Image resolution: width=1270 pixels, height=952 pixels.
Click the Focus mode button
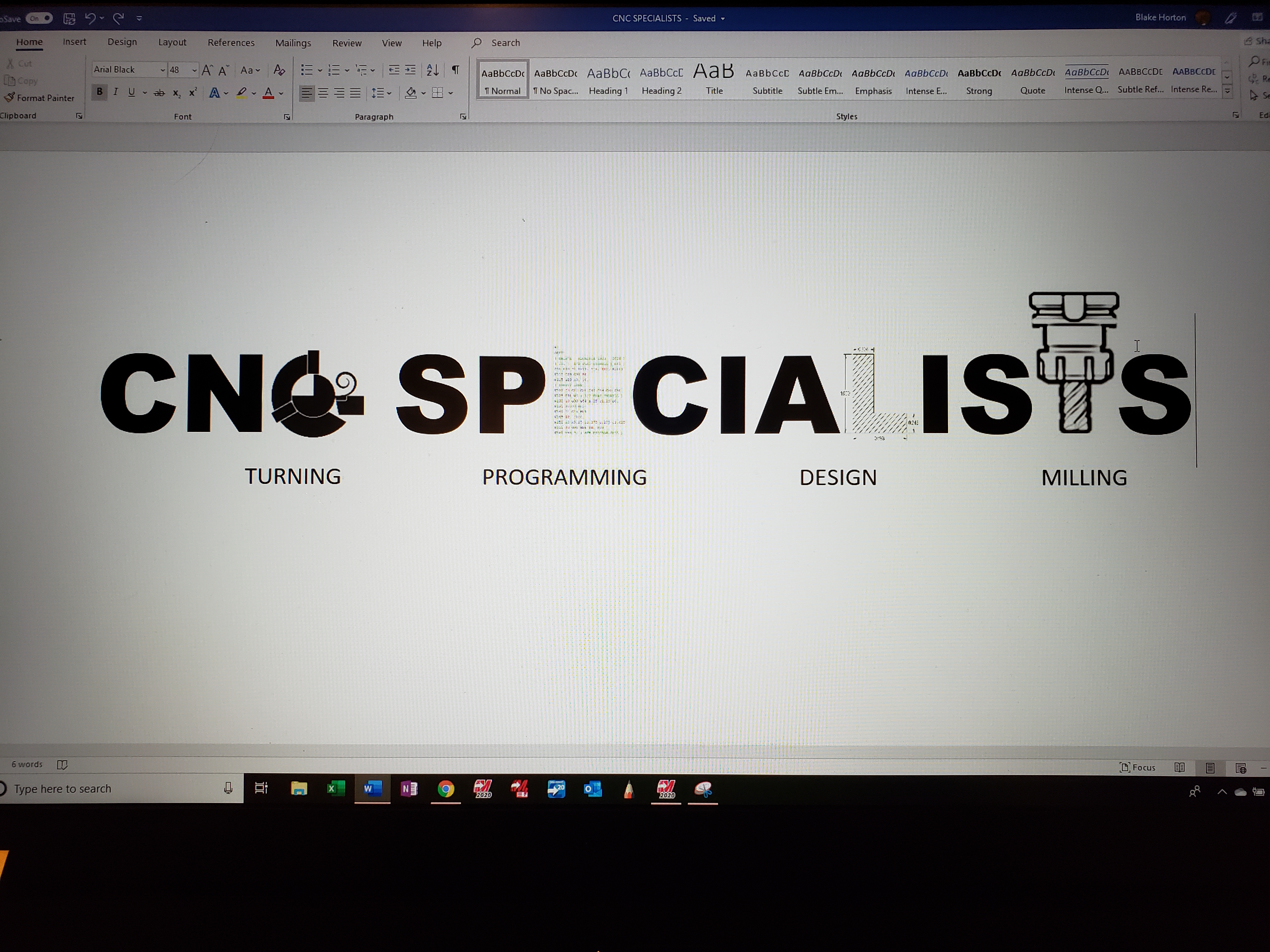coord(1137,767)
